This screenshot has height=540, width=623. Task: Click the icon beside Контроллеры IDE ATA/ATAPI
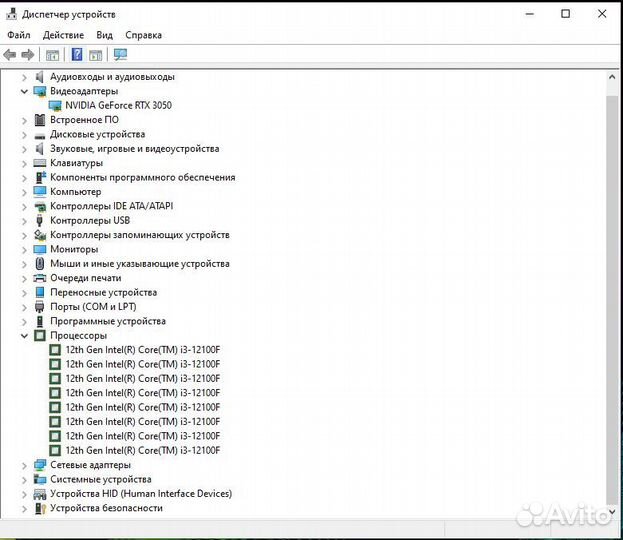tap(40, 206)
